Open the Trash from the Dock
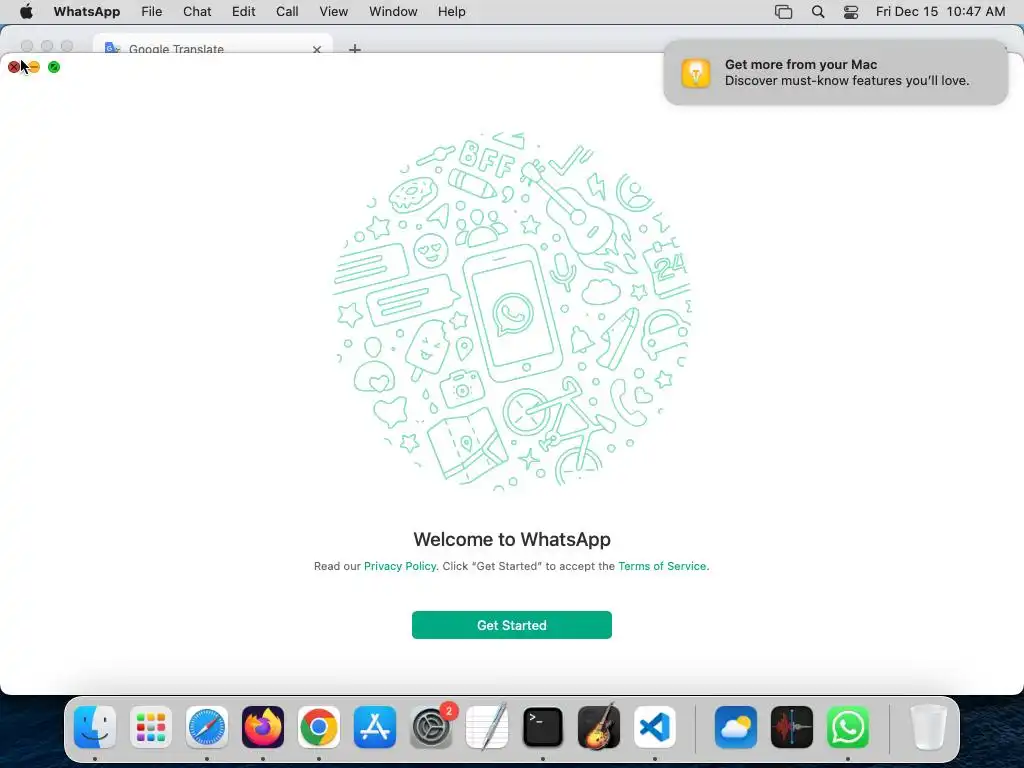The height and width of the screenshot is (768, 1024). [929, 727]
